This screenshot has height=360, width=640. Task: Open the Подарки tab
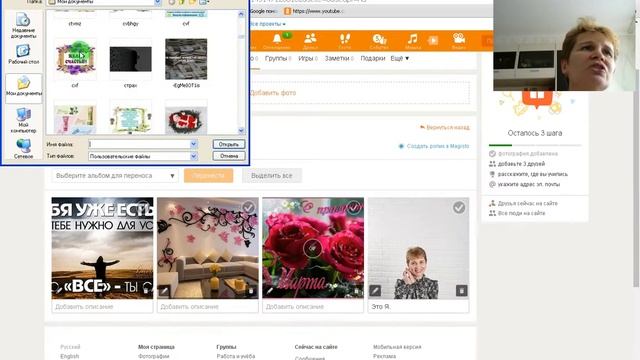[373, 58]
